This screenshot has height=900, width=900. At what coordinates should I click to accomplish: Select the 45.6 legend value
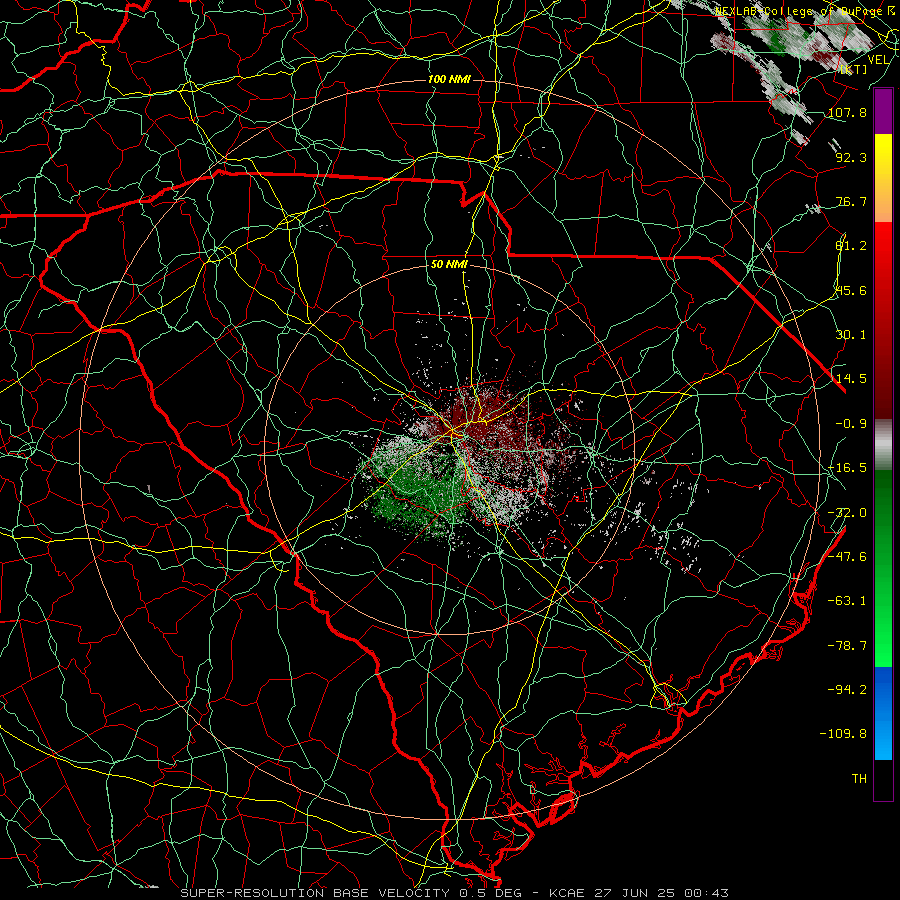coord(851,290)
